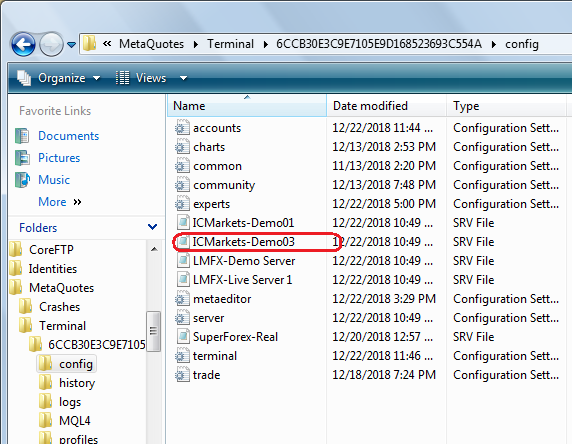572x444 pixels.
Task: Click the Views layout icon
Action: [x=122, y=78]
